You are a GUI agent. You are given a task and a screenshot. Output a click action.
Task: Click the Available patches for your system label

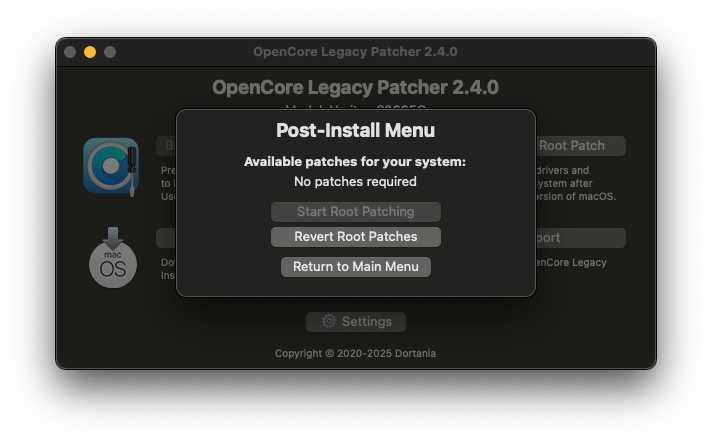click(x=355, y=162)
